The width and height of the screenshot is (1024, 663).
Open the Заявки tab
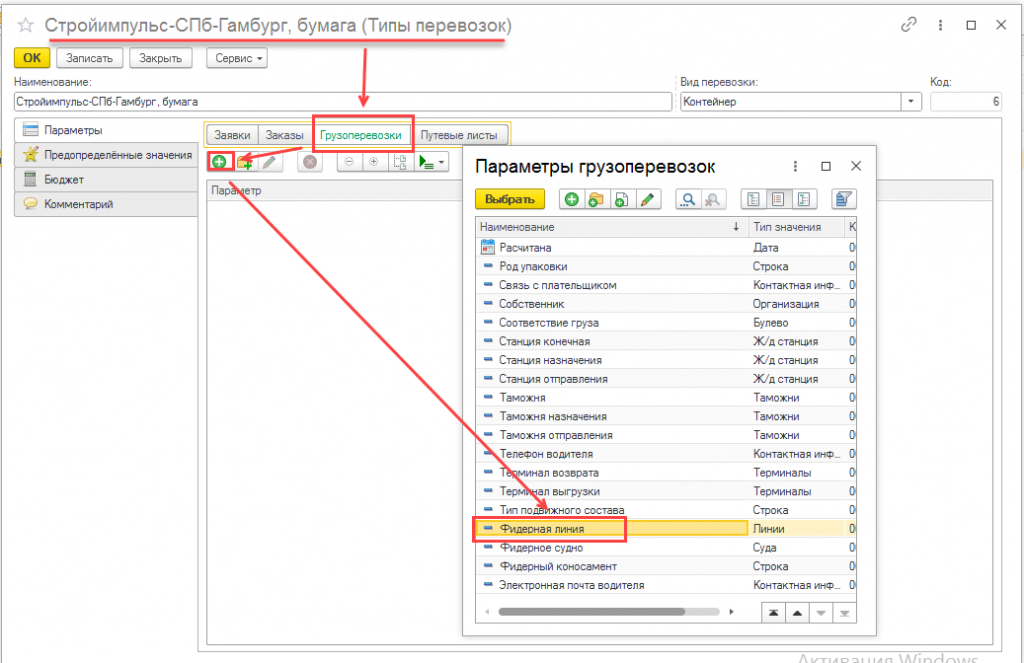pyautogui.click(x=232, y=135)
